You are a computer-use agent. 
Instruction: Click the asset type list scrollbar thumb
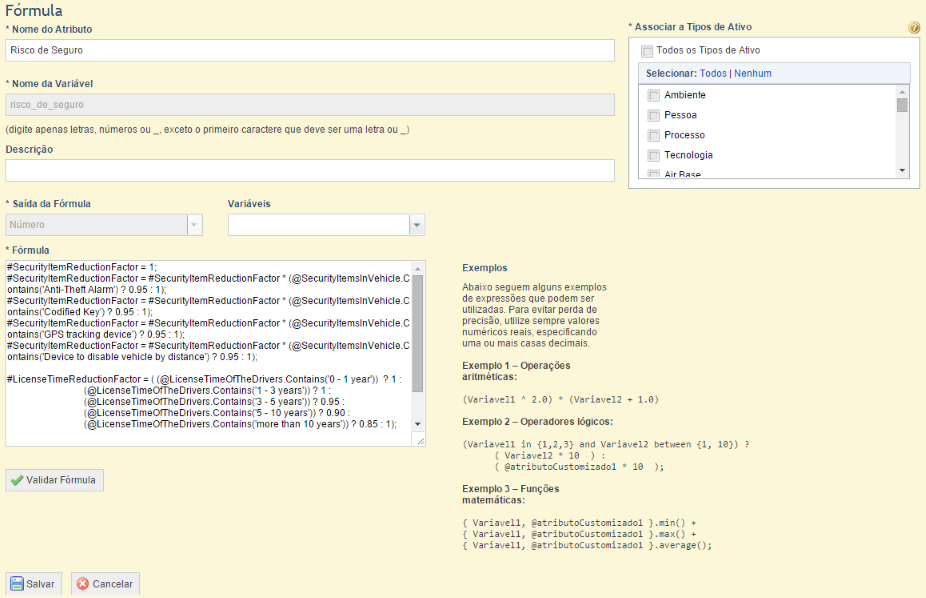click(902, 105)
